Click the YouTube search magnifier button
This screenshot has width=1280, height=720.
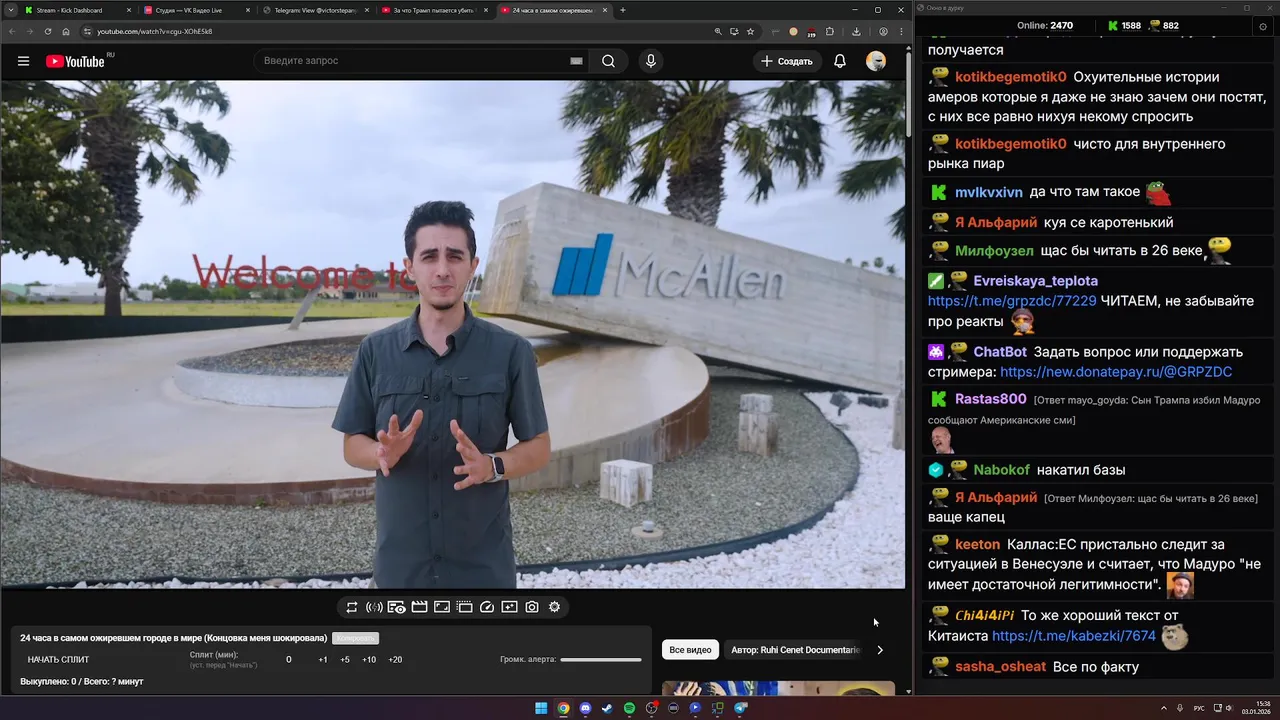point(608,61)
